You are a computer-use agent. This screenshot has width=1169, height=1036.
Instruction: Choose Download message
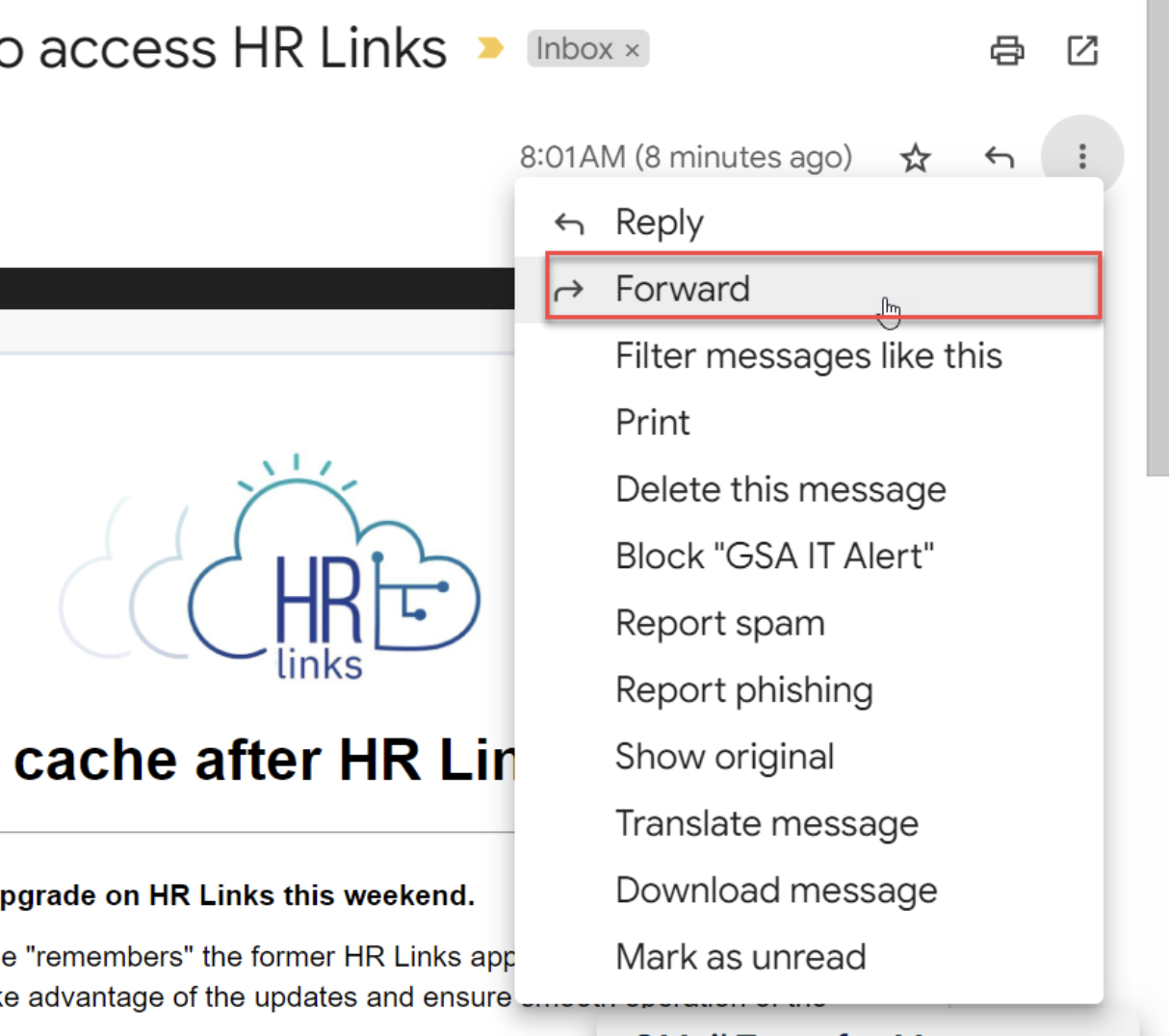point(775,891)
